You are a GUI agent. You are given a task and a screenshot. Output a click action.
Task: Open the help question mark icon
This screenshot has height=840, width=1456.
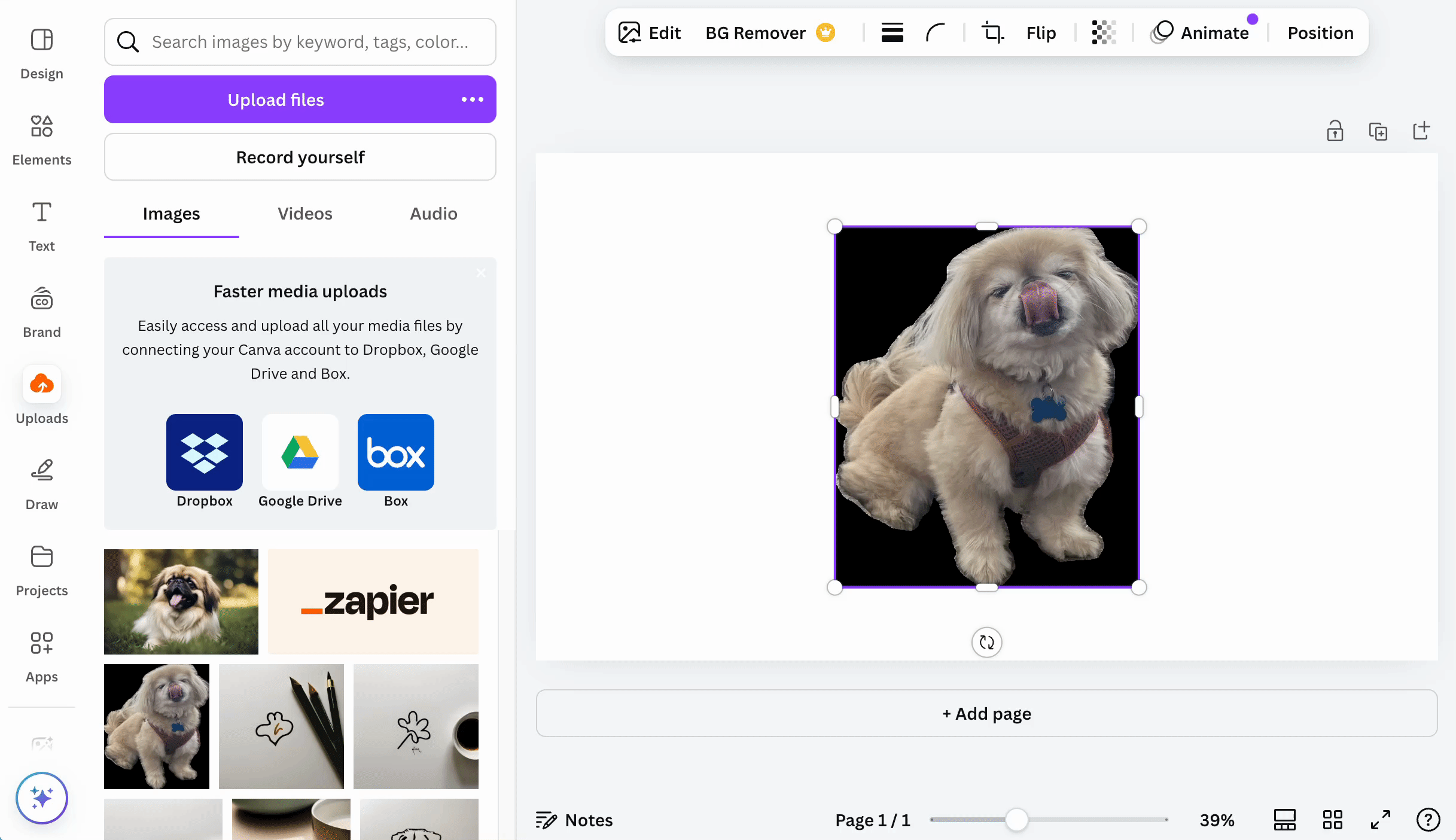[x=1428, y=820]
